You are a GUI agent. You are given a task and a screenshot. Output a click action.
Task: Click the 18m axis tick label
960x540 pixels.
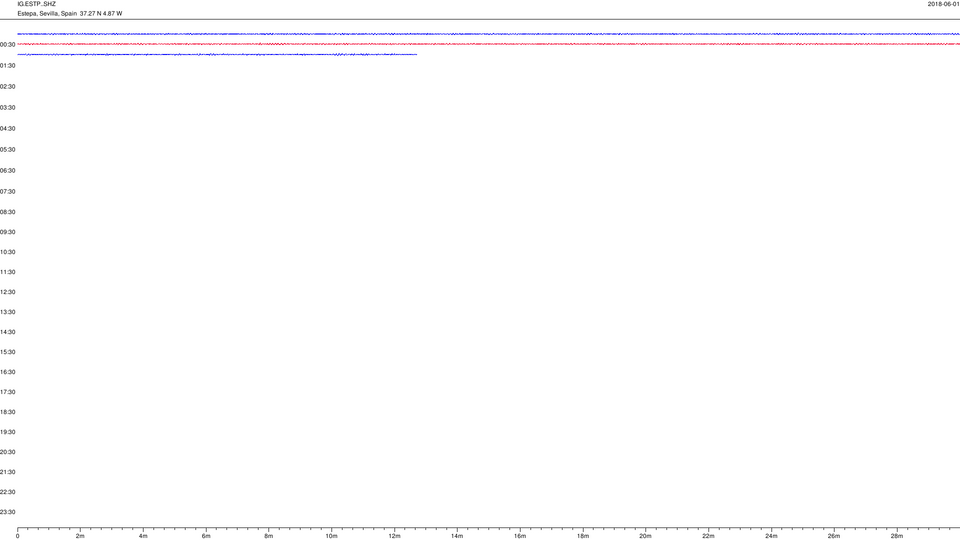[583, 536]
